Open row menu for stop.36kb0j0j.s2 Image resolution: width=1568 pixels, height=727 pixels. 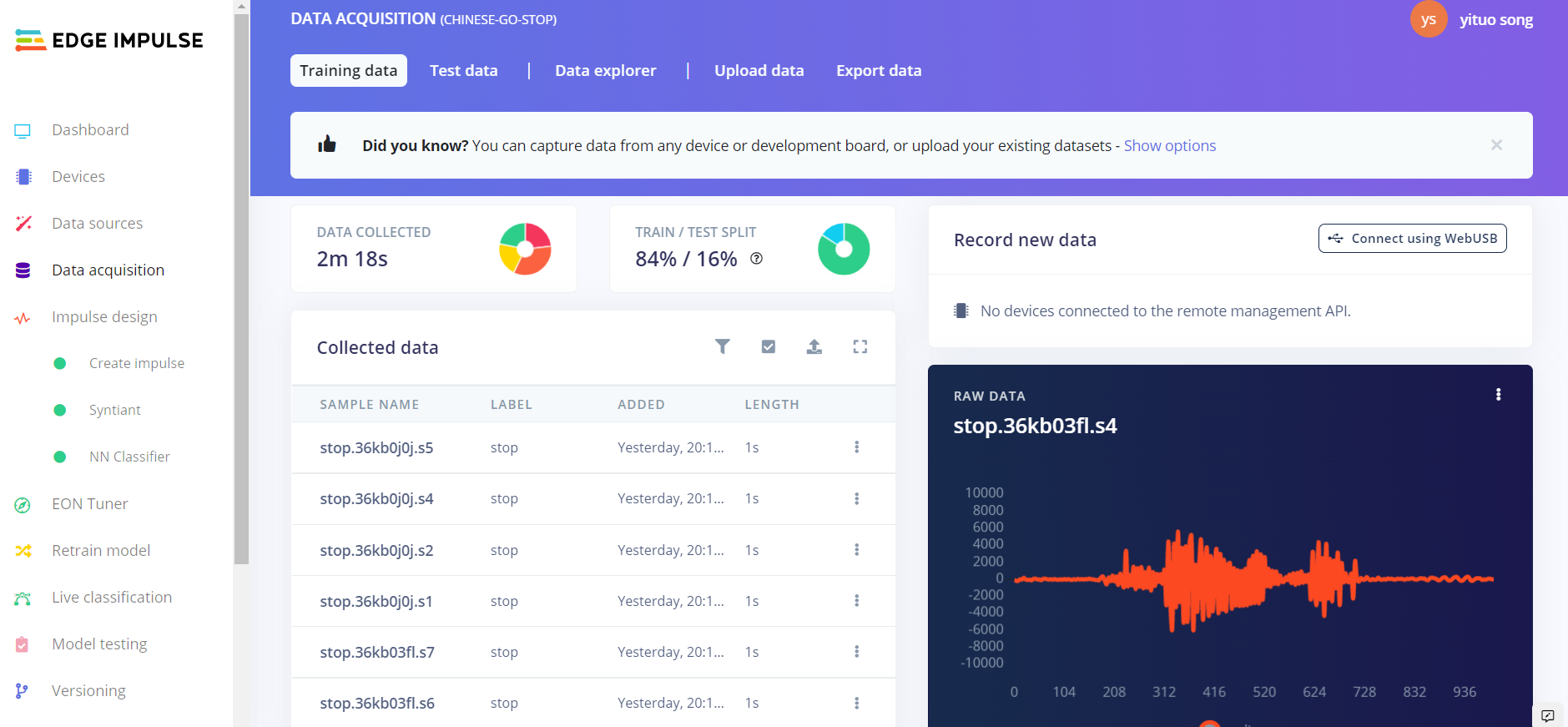point(857,550)
